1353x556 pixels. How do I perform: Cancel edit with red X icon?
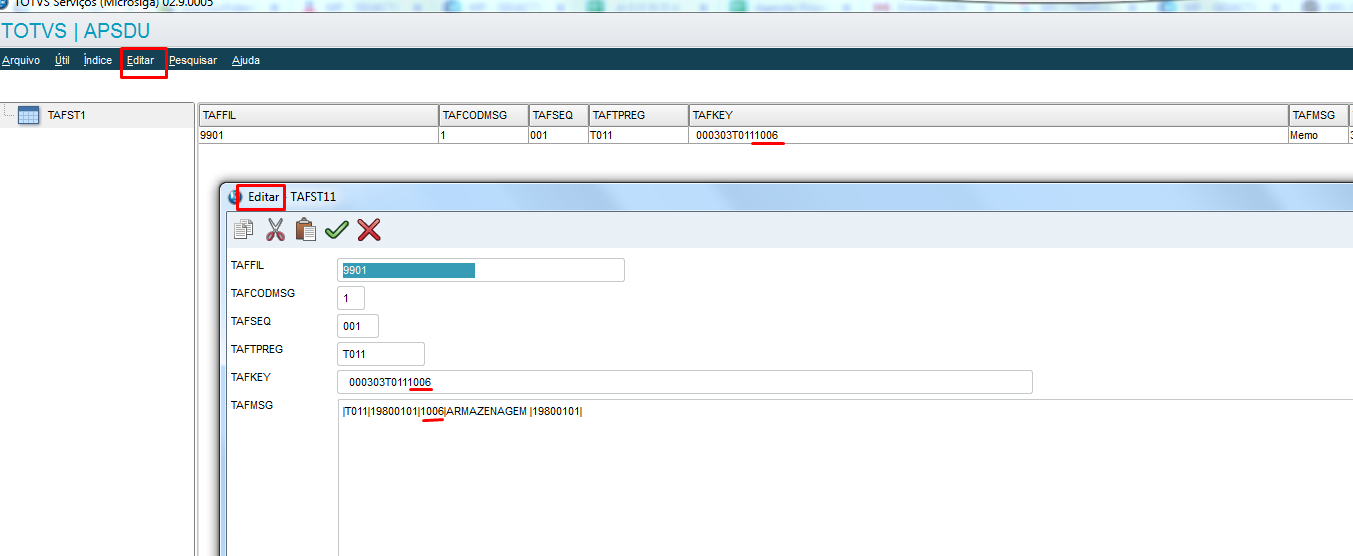click(x=369, y=230)
